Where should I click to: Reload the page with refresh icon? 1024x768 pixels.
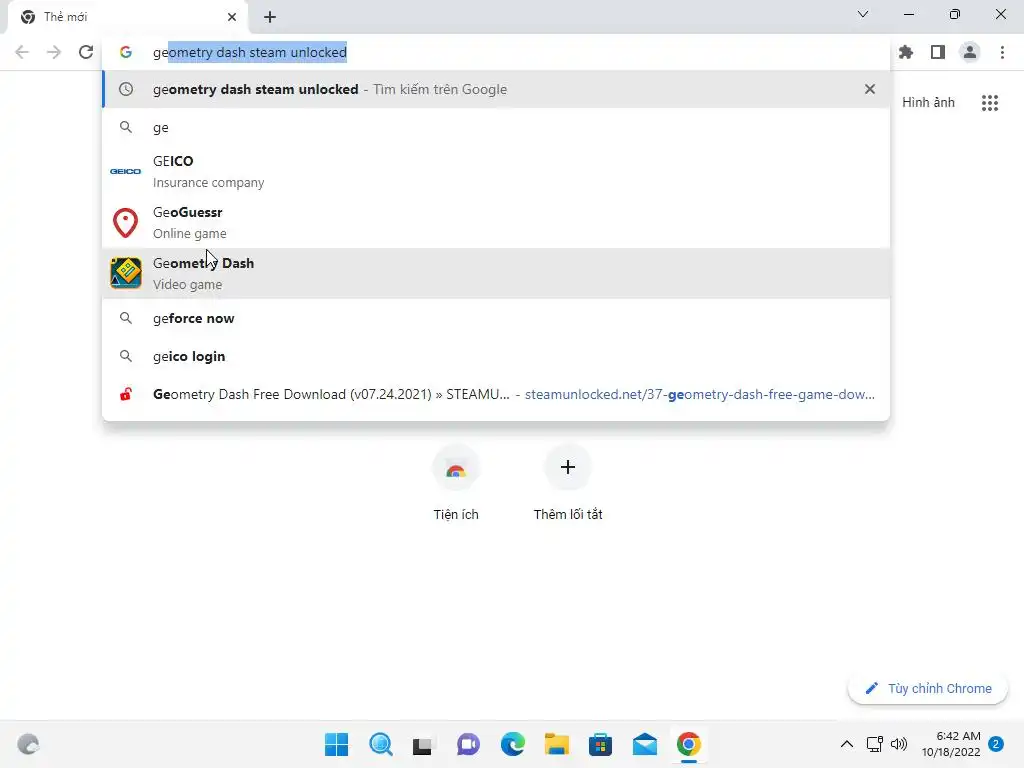tap(86, 52)
